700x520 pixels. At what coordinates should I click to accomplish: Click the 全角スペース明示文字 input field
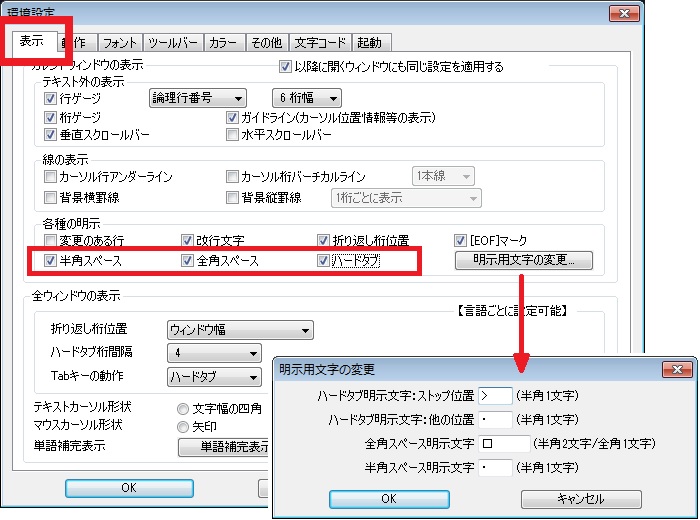(503, 443)
